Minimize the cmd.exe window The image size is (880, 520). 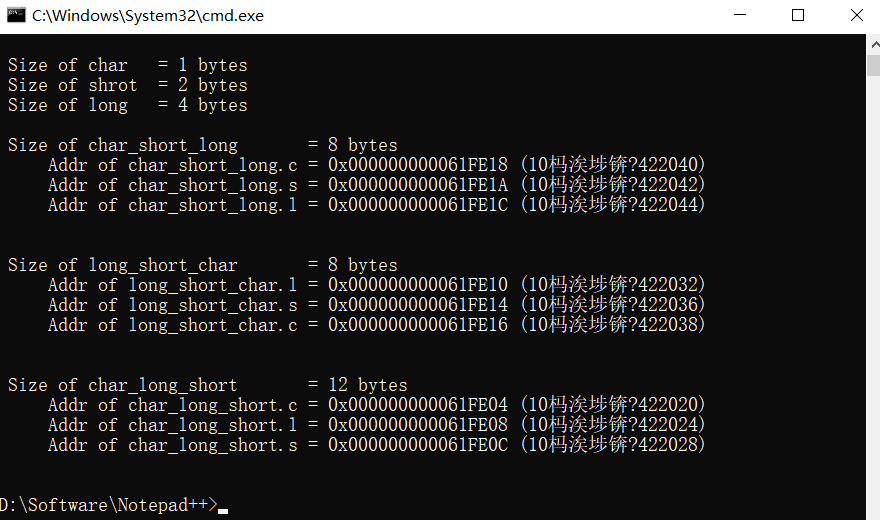click(740, 15)
